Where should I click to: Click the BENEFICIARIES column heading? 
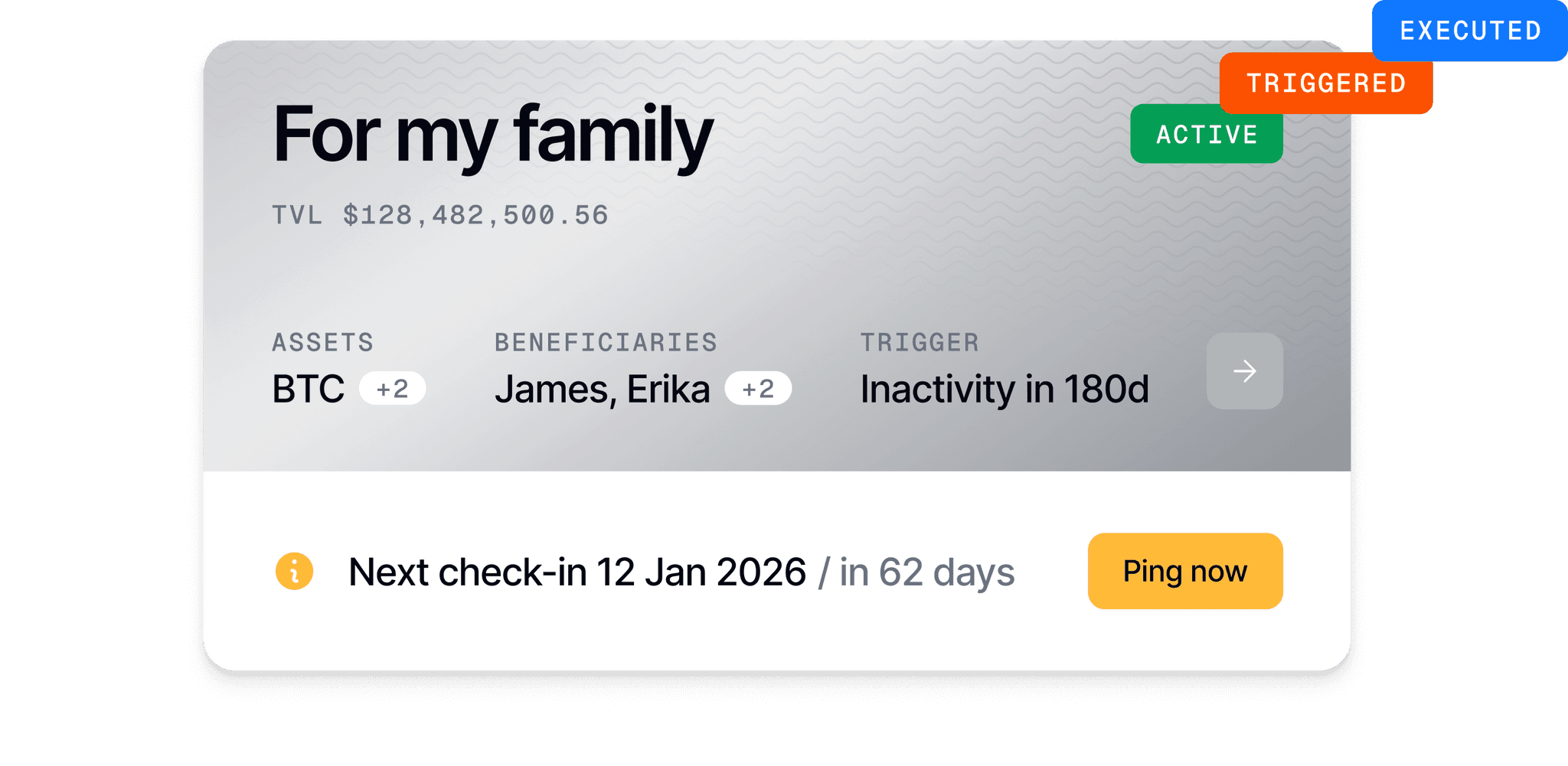point(606,342)
